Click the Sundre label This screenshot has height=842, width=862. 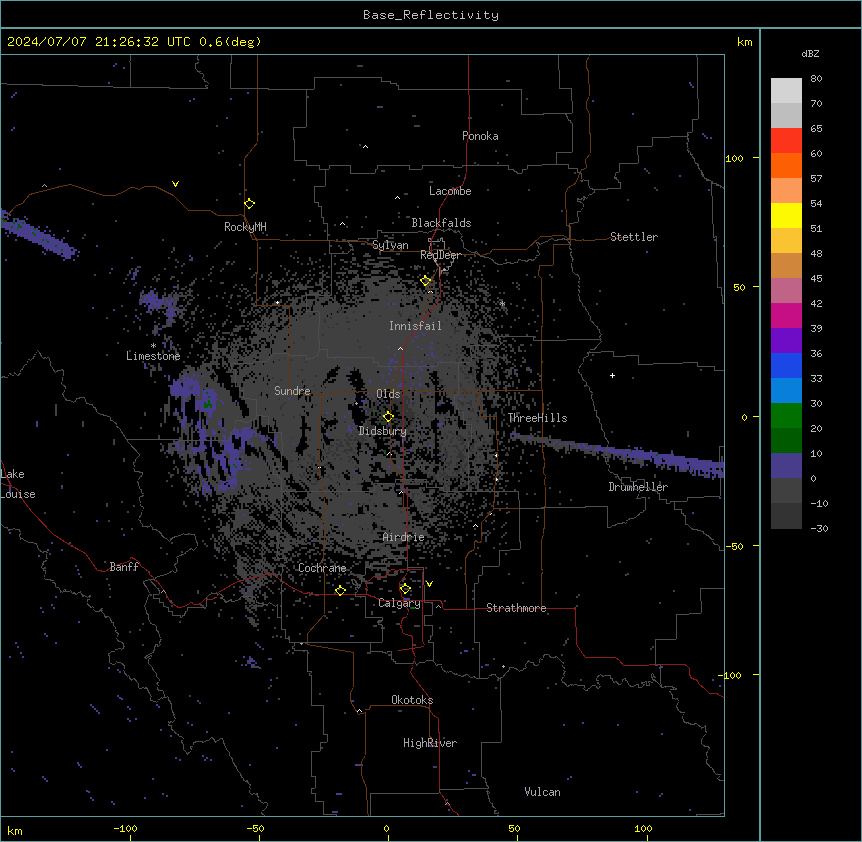292,391
